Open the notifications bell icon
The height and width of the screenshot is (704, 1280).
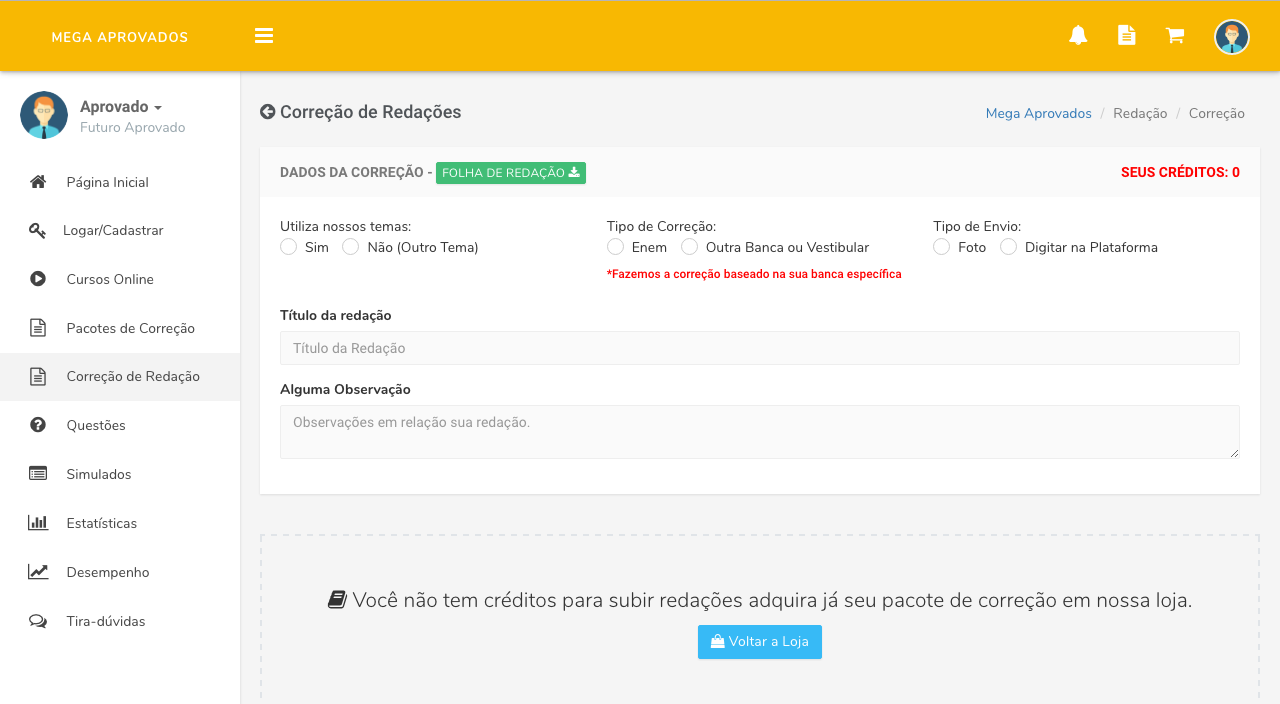1078,36
